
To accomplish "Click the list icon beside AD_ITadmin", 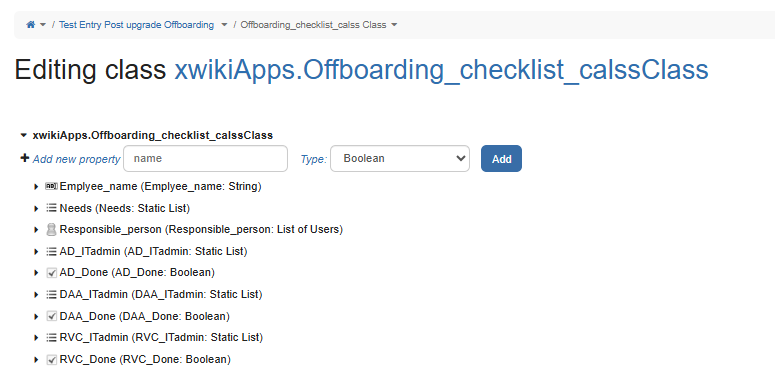I will (51, 251).
